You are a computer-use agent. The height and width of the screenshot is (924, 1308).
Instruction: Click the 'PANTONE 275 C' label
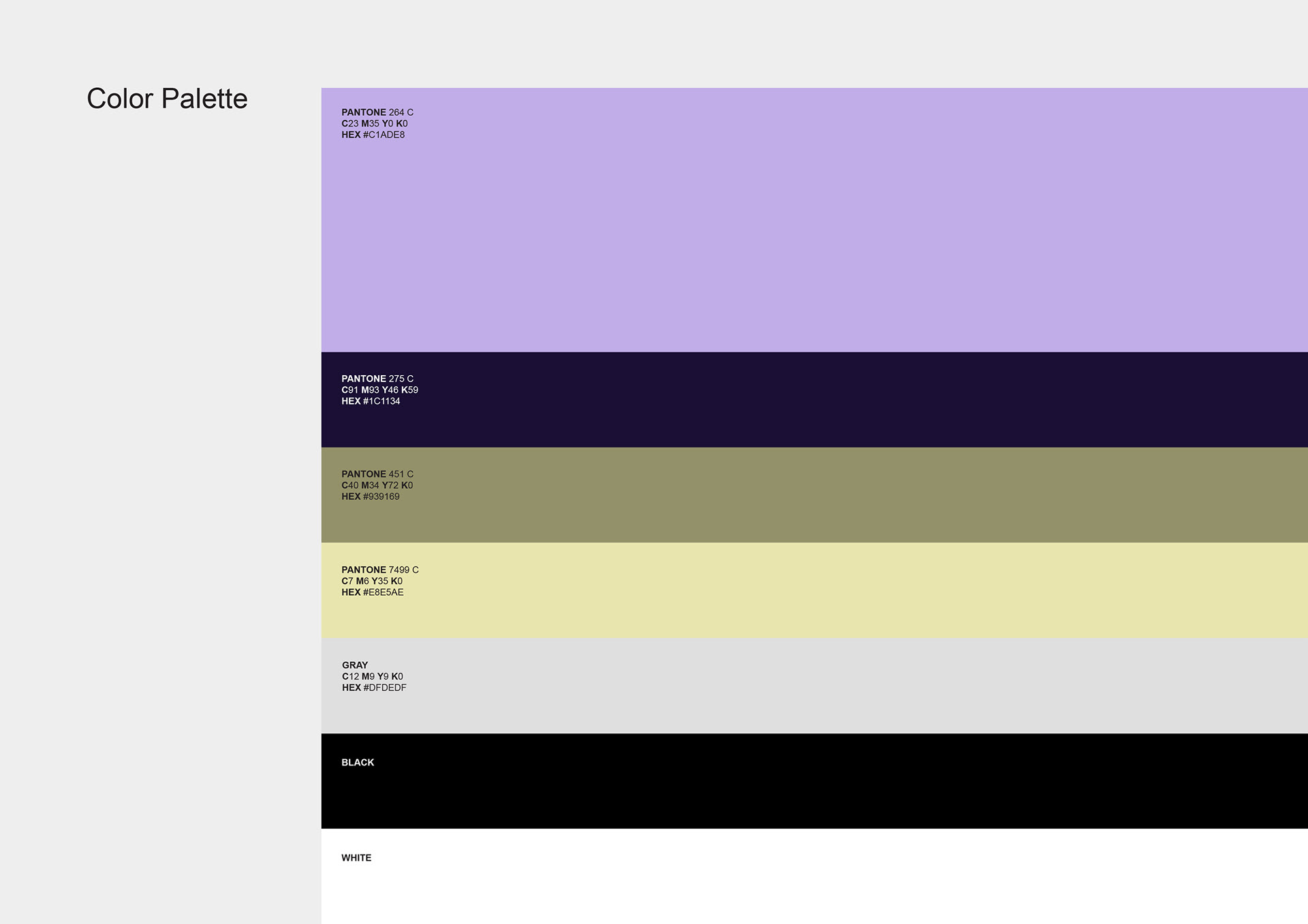click(x=377, y=379)
